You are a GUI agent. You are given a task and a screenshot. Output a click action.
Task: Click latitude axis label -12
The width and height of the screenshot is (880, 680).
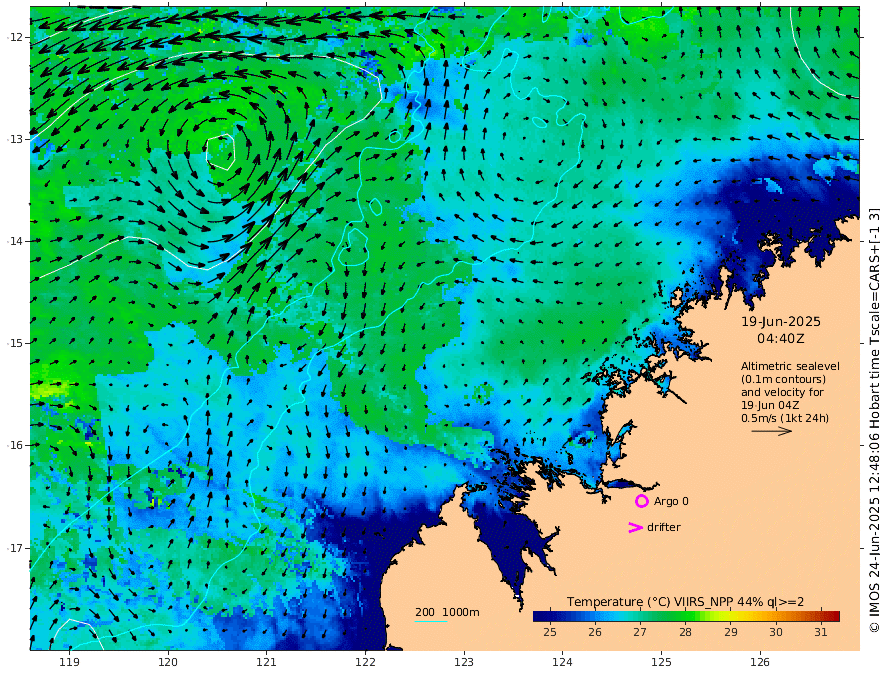pyautogui.click(x=15, y=37)
